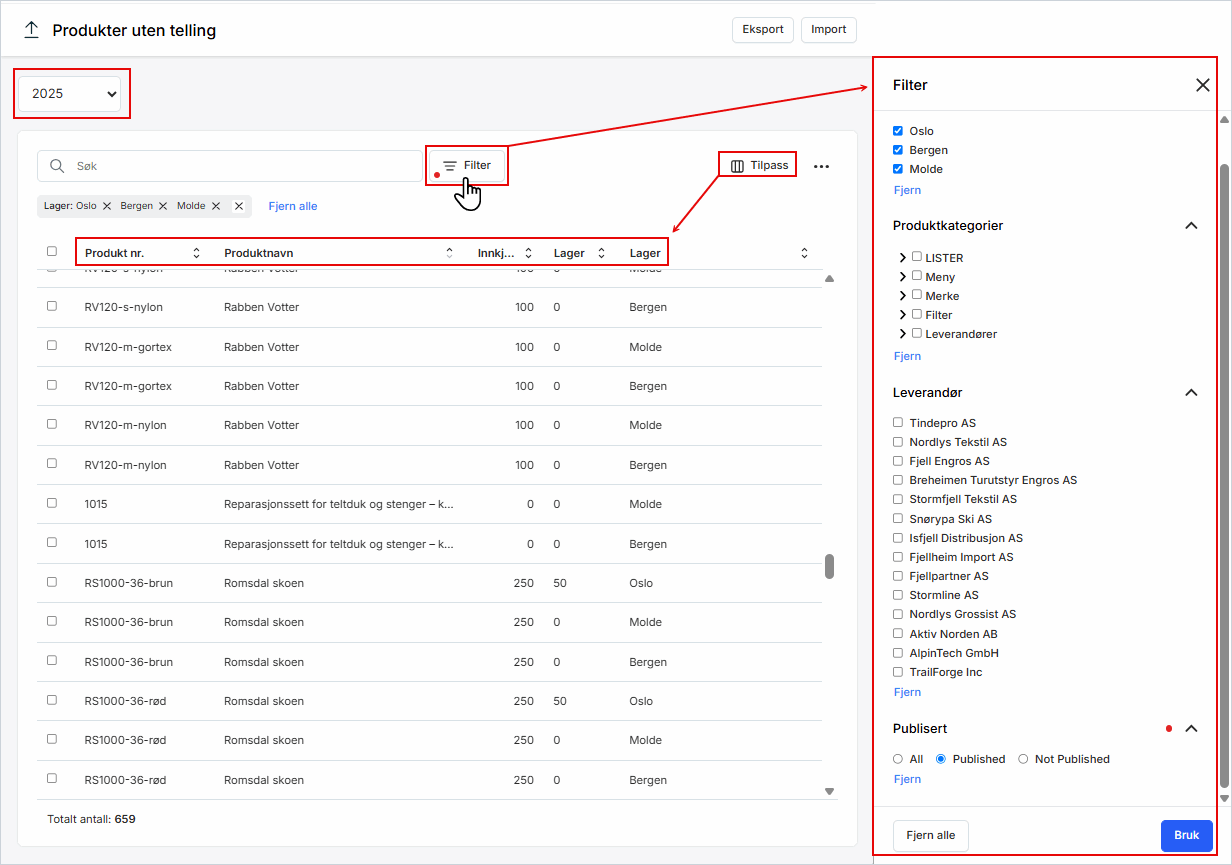Click the upload arrow icon beside page title
This screenshot has width=1232, height=865.
click(x=31, y=30)
